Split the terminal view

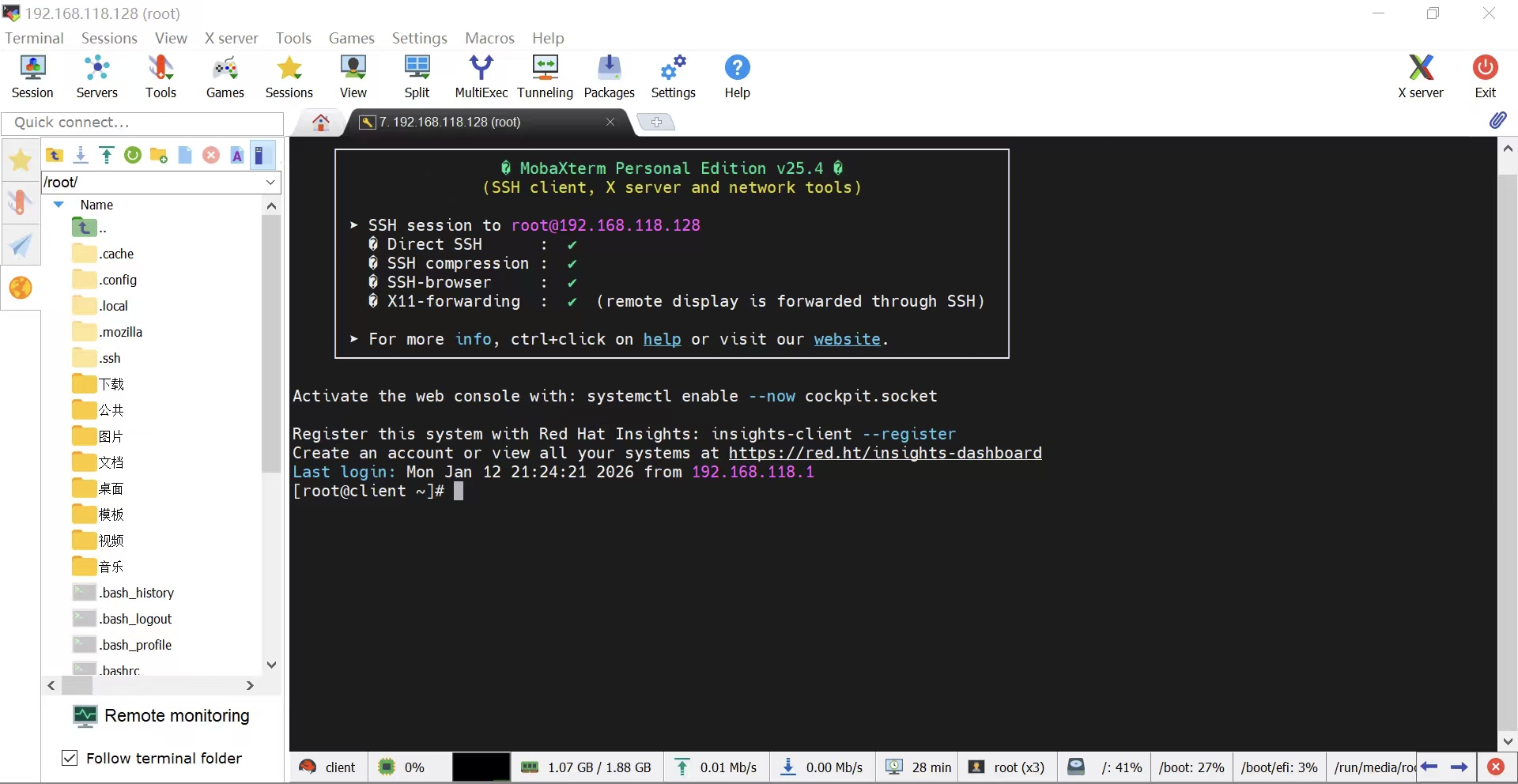(417, 75)
